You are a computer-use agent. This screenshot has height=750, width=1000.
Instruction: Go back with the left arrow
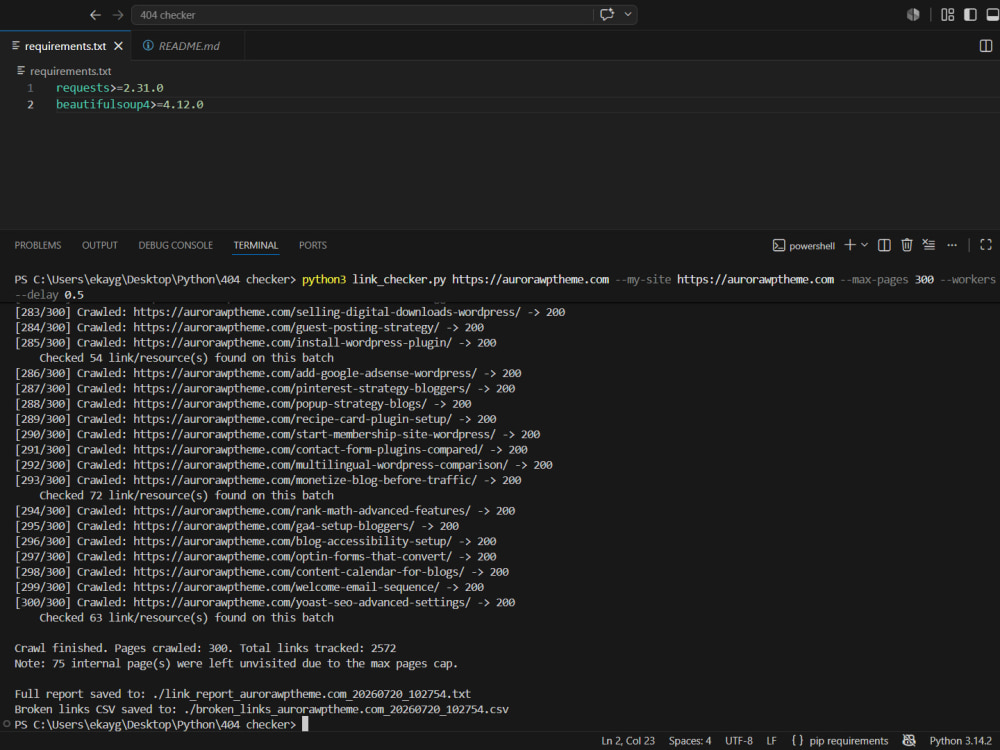(x=95, y=15)
